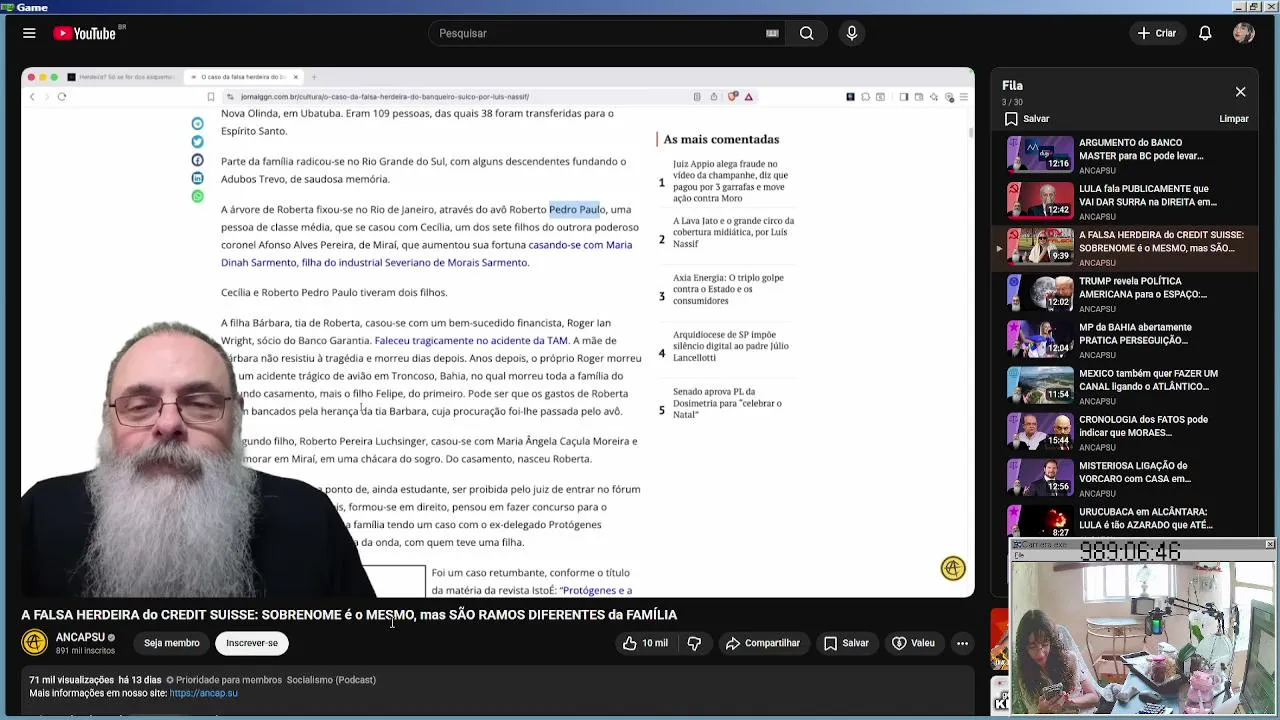This screenshot has width=1280, height=720.
Task: Click the yellow anarcho-capitalist logo badge
Action: (x=953, y=568)
